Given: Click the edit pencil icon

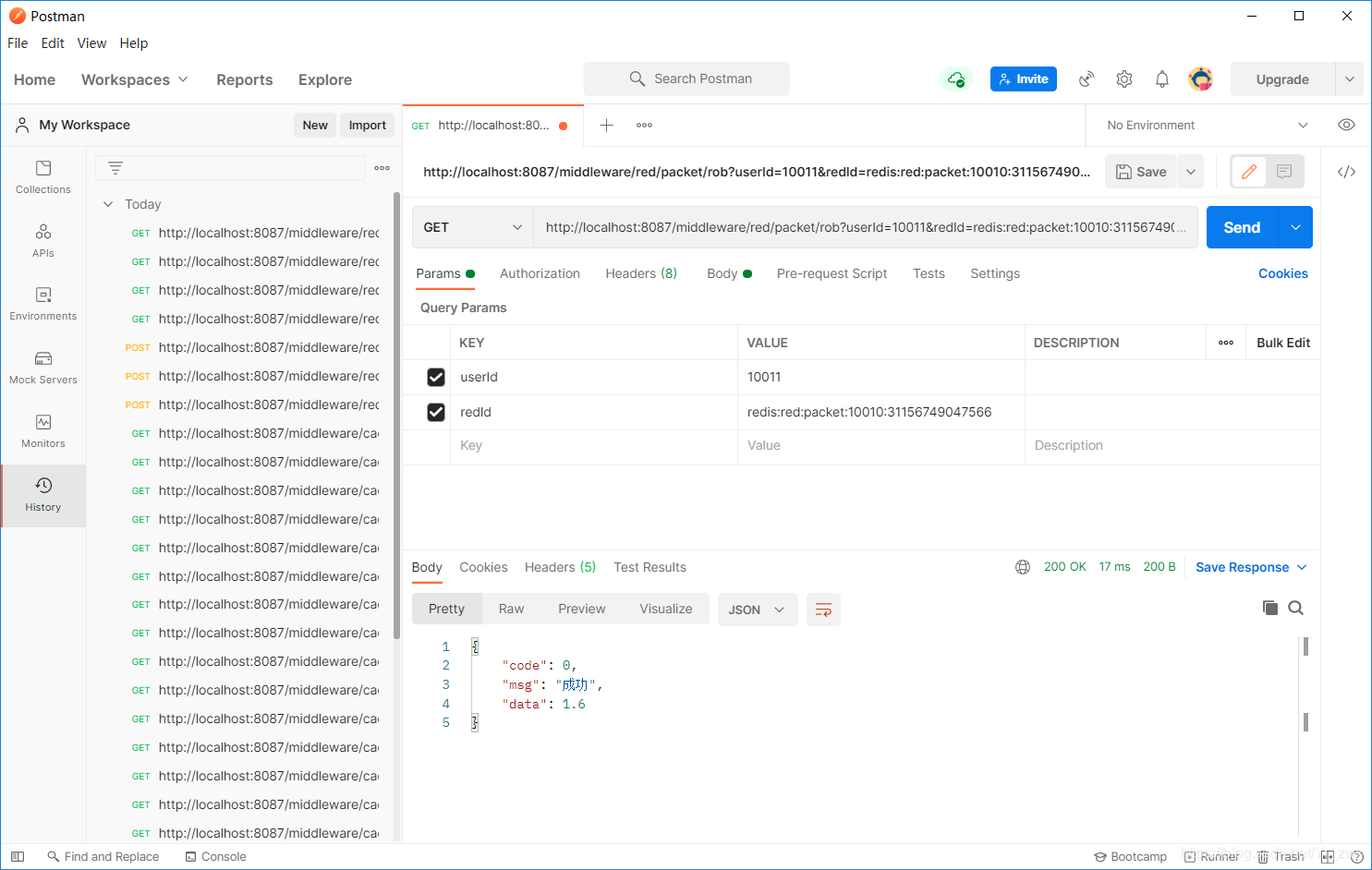Looking at the screenshot, I should click(1249, 172).
